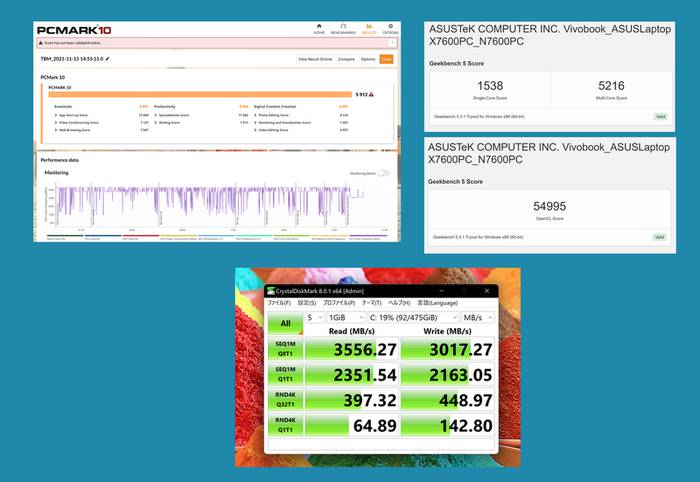Viewport: 700px width, 482px height.
Task: Expand App Start-up Score row
Action: pos(56,115)
